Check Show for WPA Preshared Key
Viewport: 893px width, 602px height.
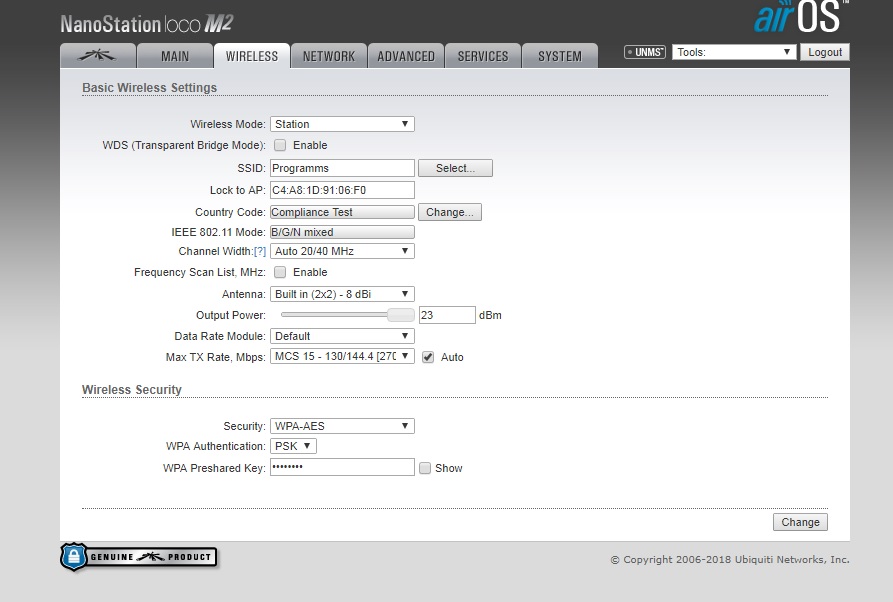pos(425,468)
